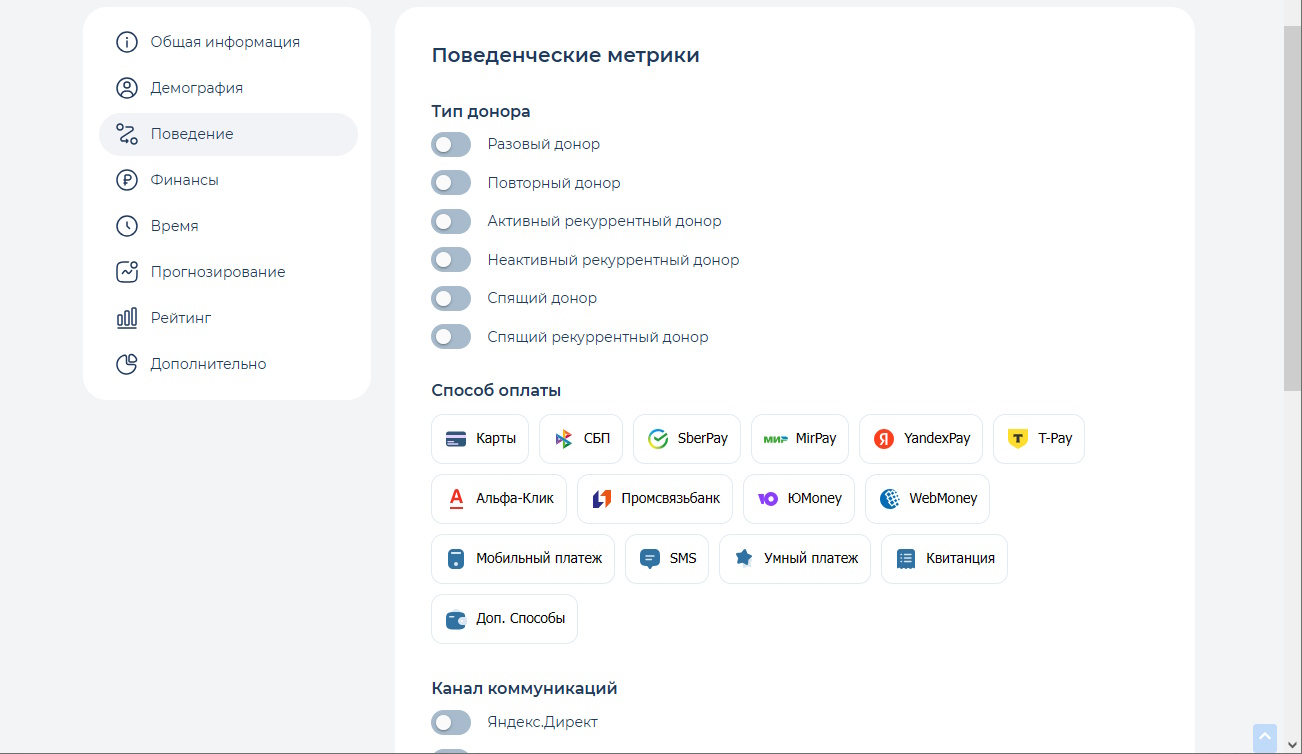Image resolution: width=1302 pixels, height=754 pixels.
Task: Choose the Альфа-Клик payment method
Action: pos(498,498)
